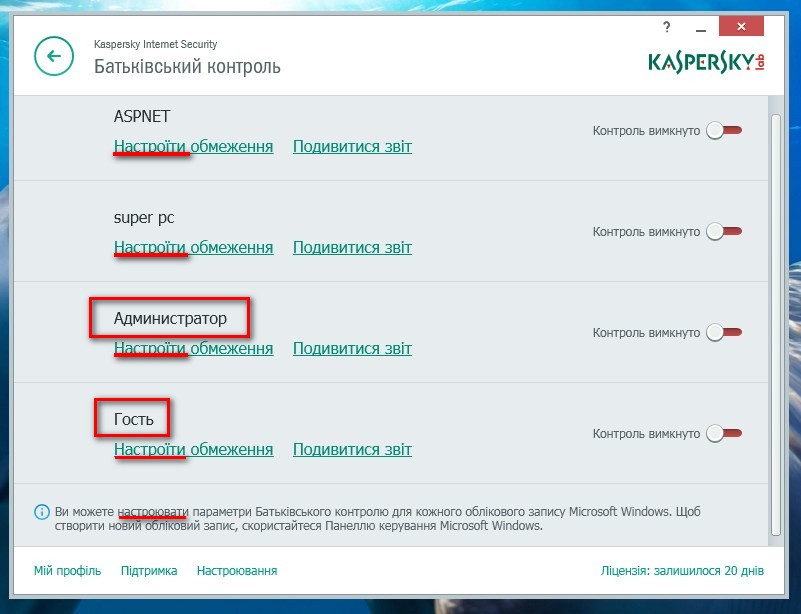The image size is (801, 614).
Task: Click the note starting 'Ви можете настроювати'
Action: pyautogui.click(x=378, y=519)
